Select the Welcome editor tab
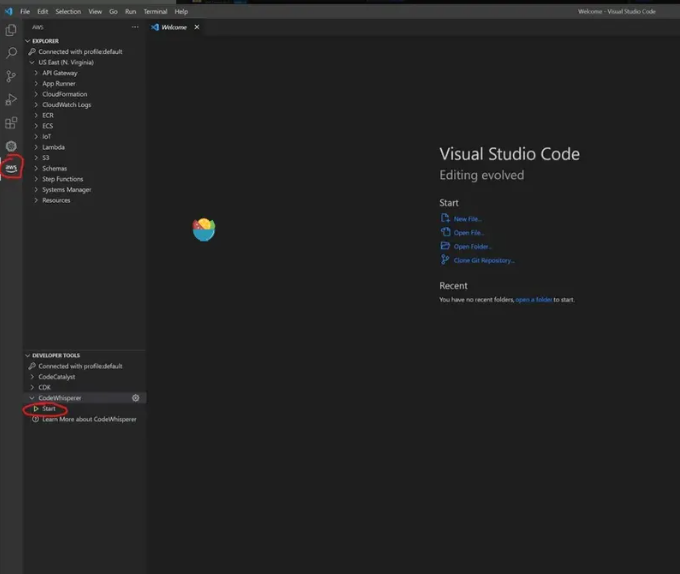This screenshot has width=680, height=574. (x=174, y=27)
